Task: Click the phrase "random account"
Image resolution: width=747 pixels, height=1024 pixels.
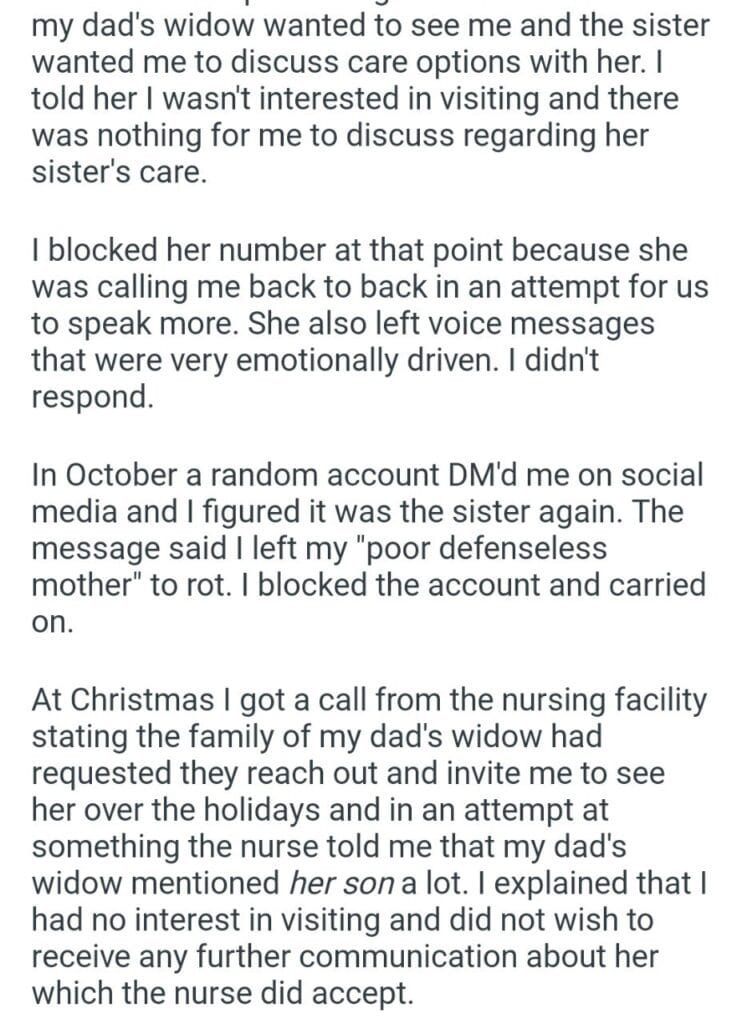Action: coord(330,477)
